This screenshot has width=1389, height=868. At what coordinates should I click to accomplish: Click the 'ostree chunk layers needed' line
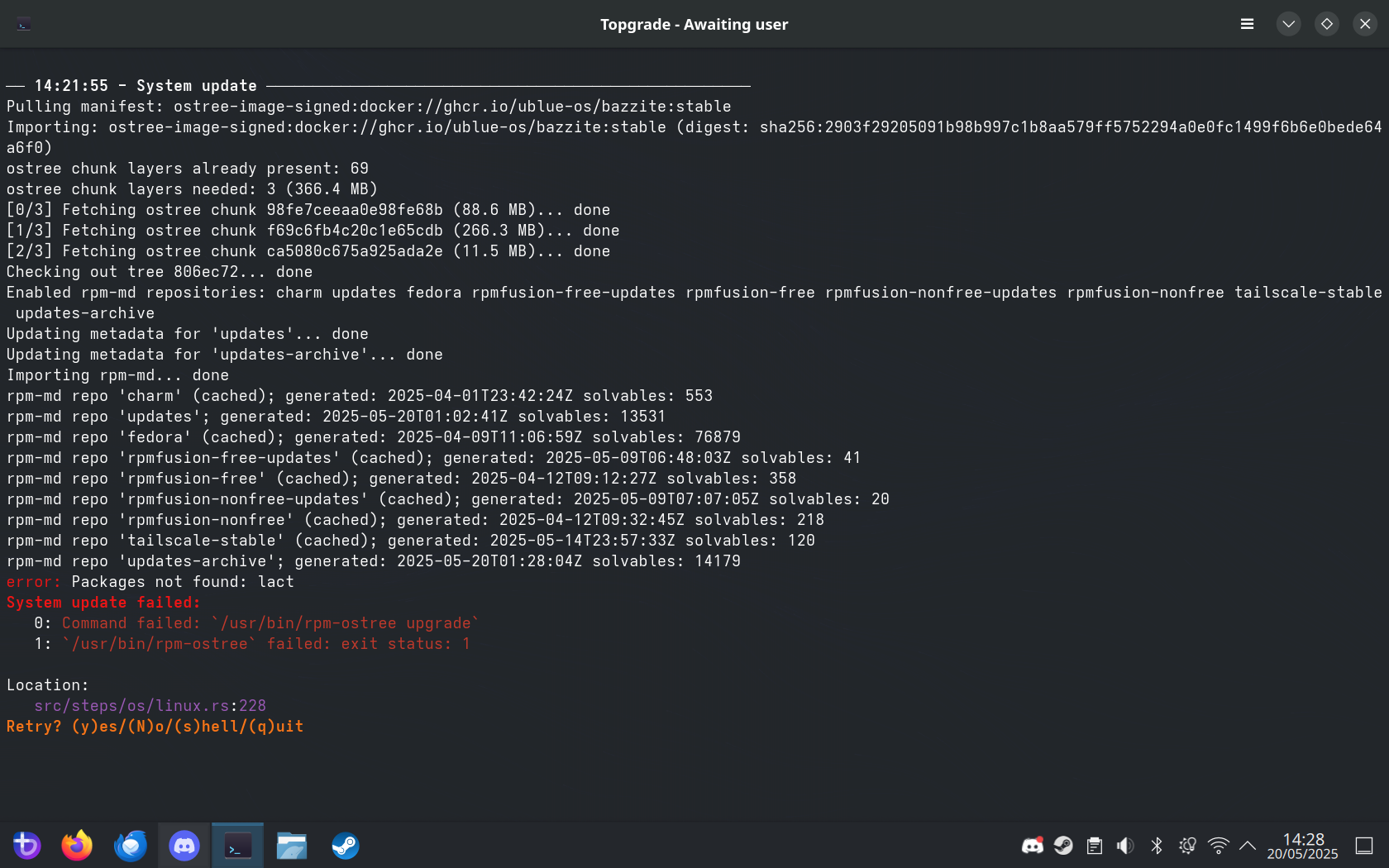click(x=192, y=189)
